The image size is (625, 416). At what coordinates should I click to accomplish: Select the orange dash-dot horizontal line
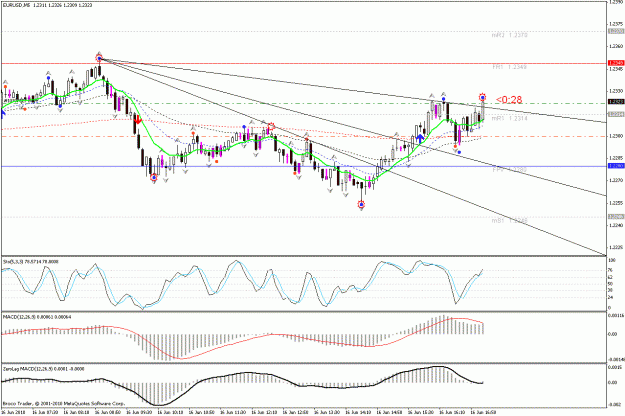click(303, 136)
